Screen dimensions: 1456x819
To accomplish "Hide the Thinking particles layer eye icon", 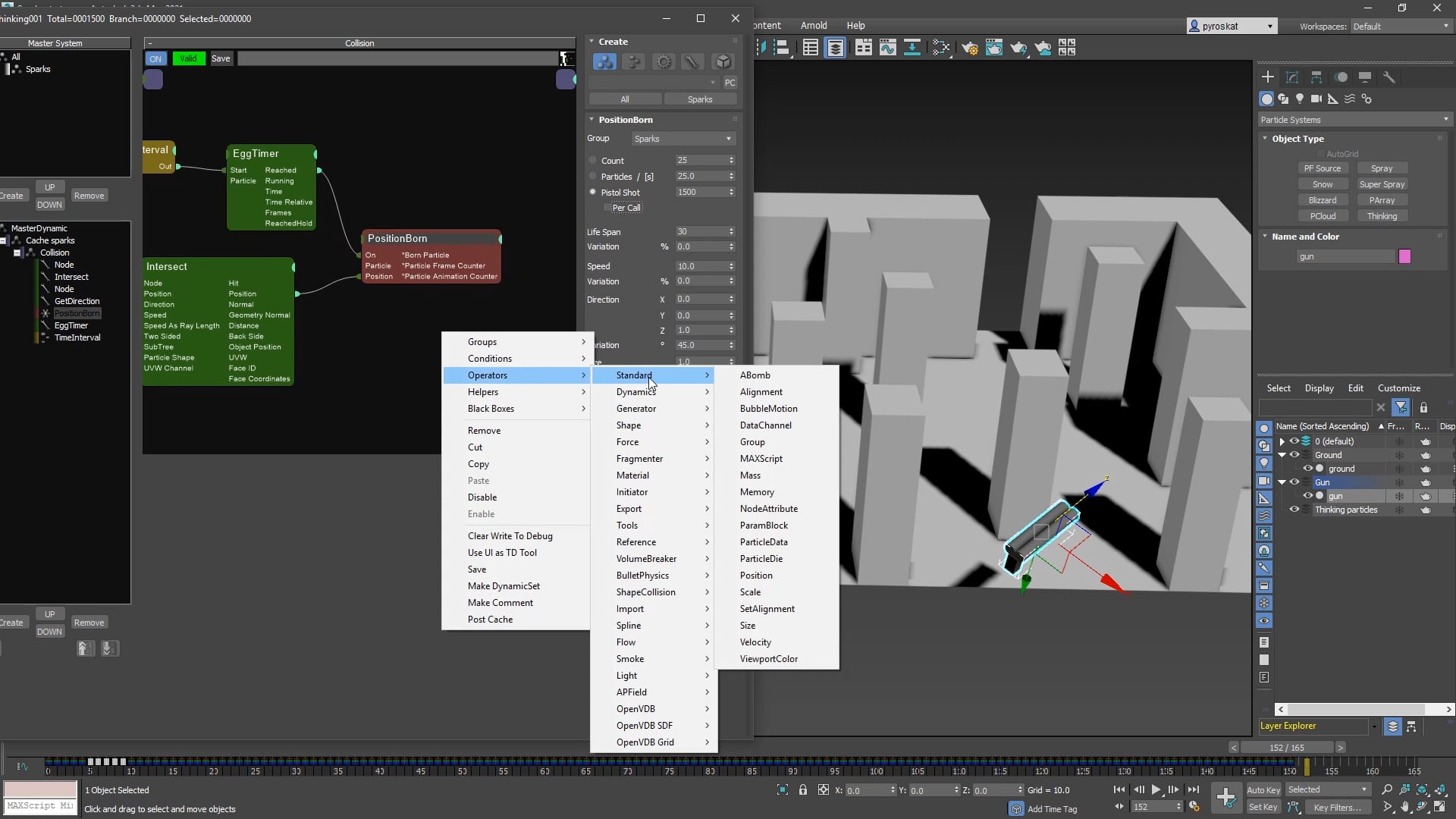I will [x=1294, y=510].
